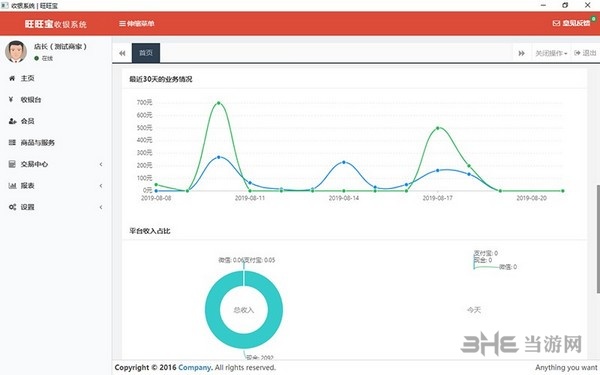600x375 pixels.
Task: Click the vertical scrollbar thumb
Action: tap(598, 239)
